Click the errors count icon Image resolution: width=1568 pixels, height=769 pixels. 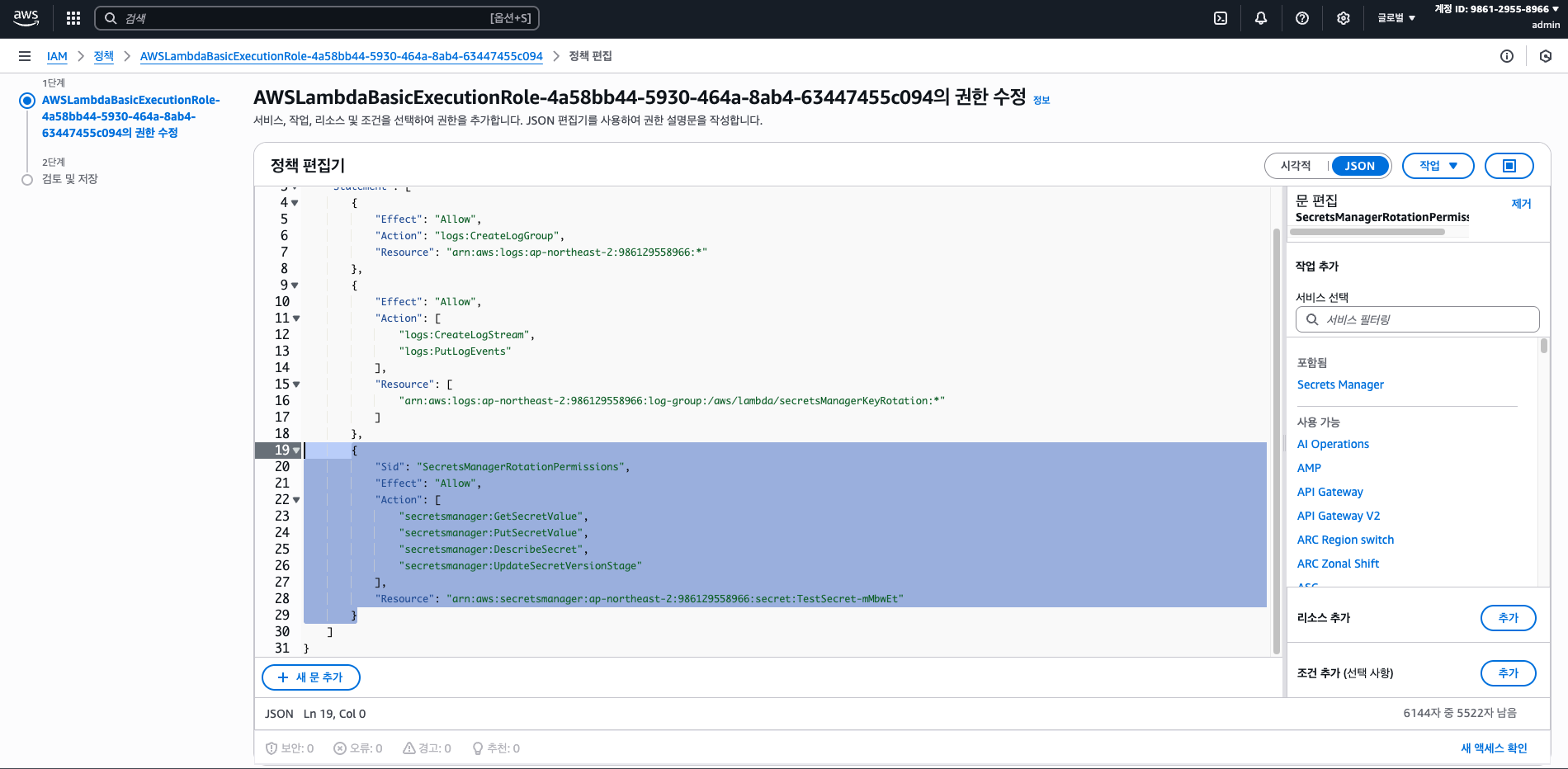pos(340,748)
